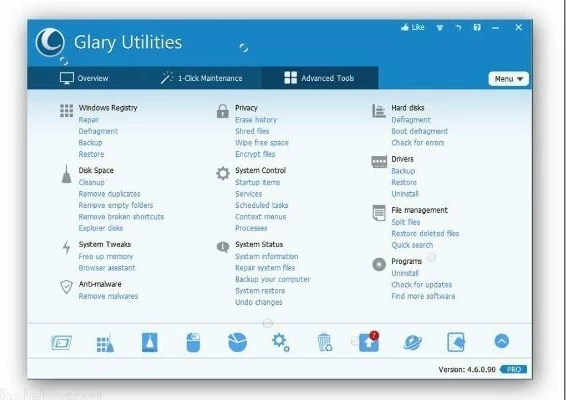Viewport: 566px width, 400px height.
Task: Click the System Status speech bubble icon
Action: [223, 247]
